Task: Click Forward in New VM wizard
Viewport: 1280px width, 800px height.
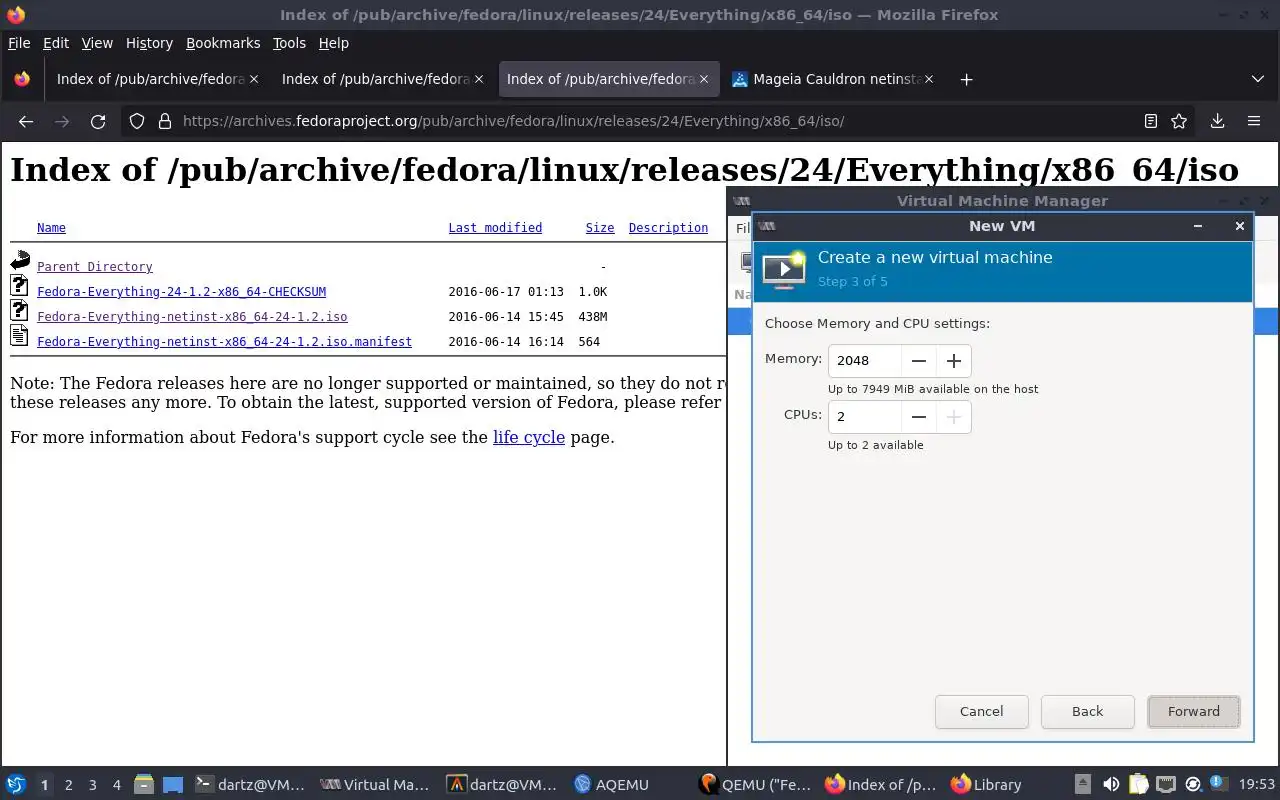Action: click(x=1194, y=711)
